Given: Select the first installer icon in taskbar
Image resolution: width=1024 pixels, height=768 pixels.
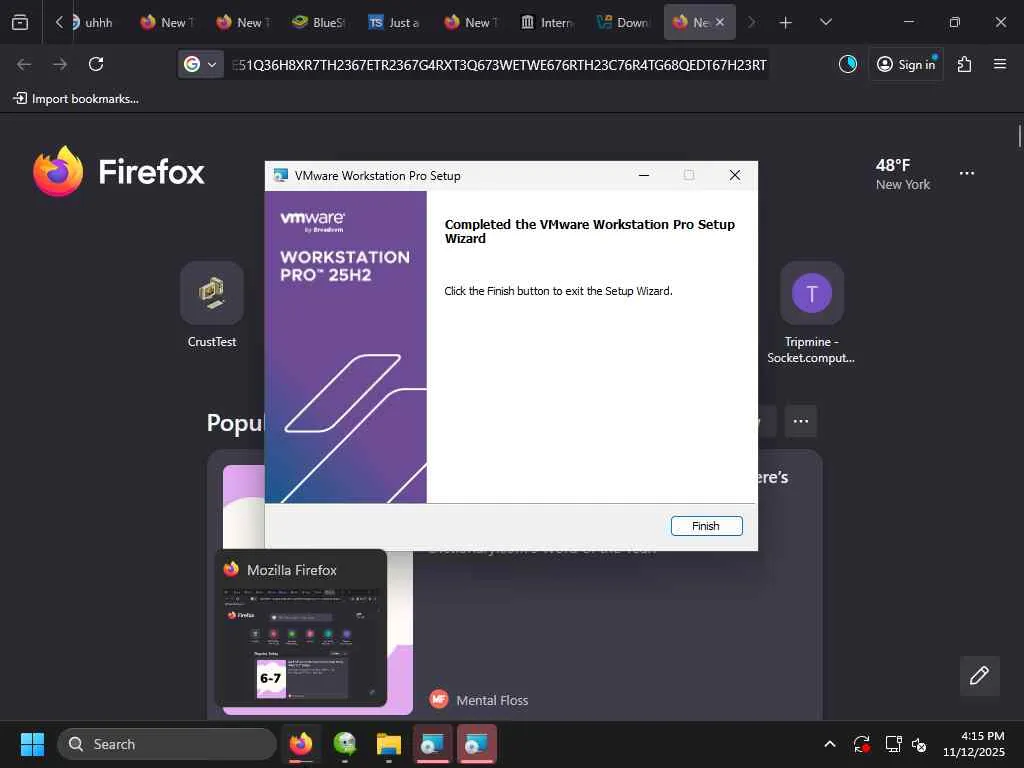Looking at the screenshot, I should point(432,744).
